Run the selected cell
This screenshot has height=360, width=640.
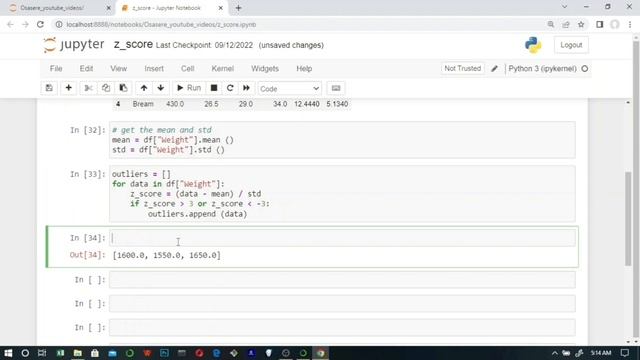(x=189, y=88)
